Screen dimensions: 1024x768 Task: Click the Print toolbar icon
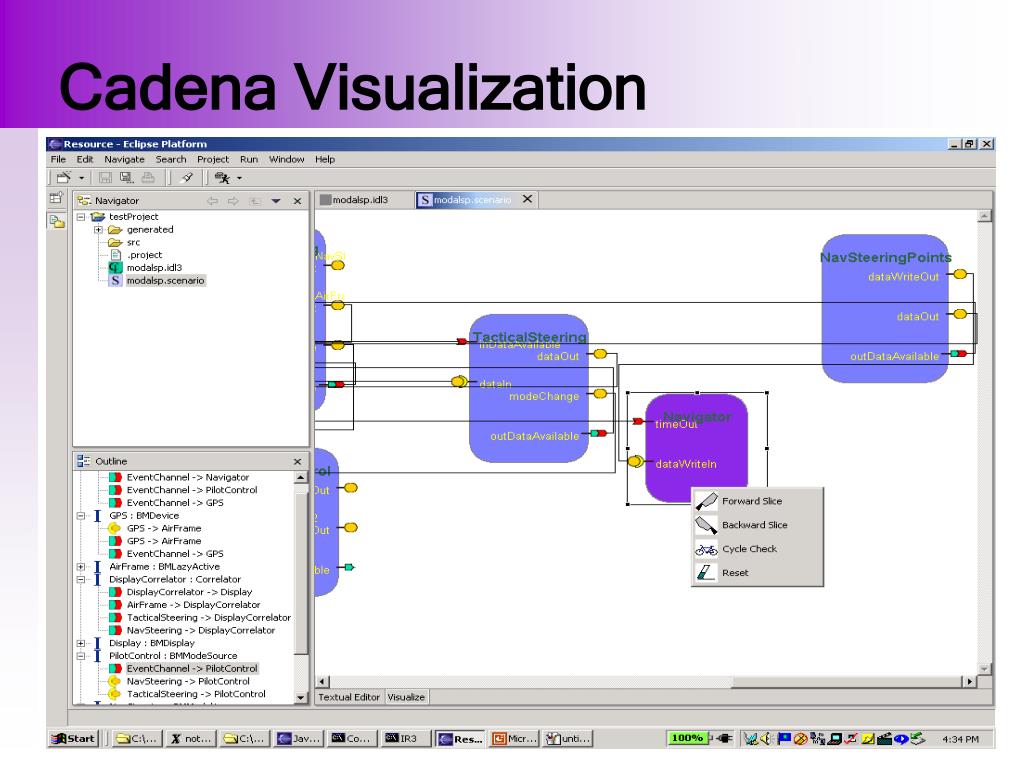coord(148,177)
